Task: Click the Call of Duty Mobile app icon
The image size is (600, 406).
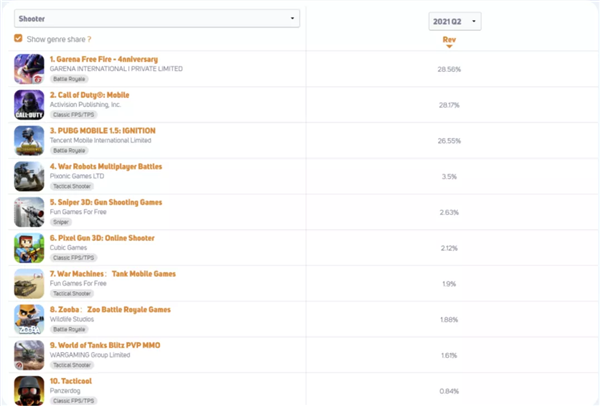Action: coord(29,105)
